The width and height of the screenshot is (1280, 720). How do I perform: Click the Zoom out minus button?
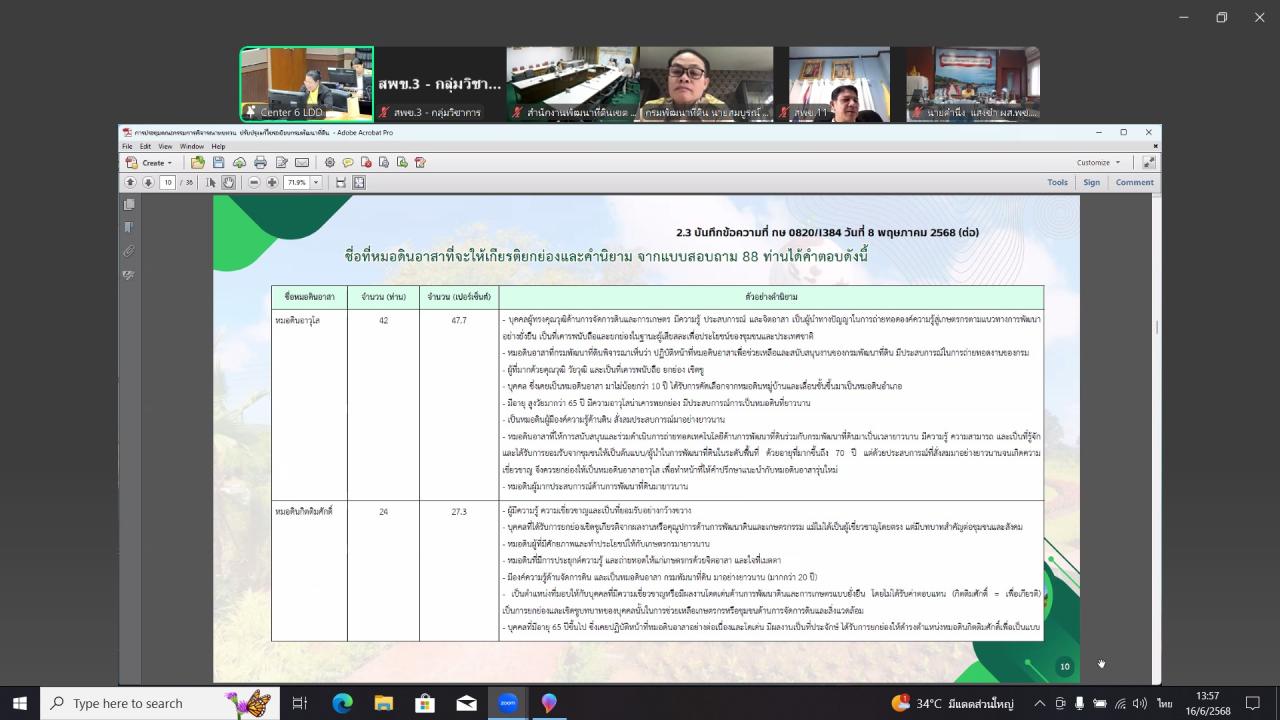tap(254, 182)
